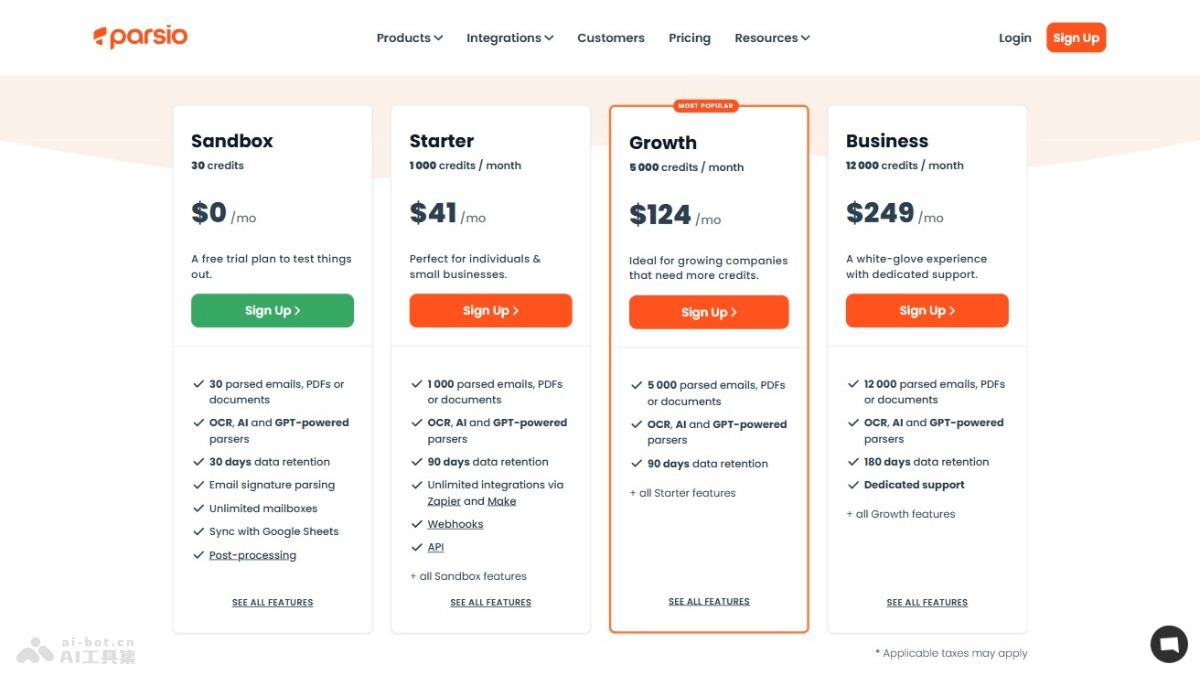Viewport: 1200px width, 675px height.
Task: Expand the Integrations dropdown menu
Action: 509,38
